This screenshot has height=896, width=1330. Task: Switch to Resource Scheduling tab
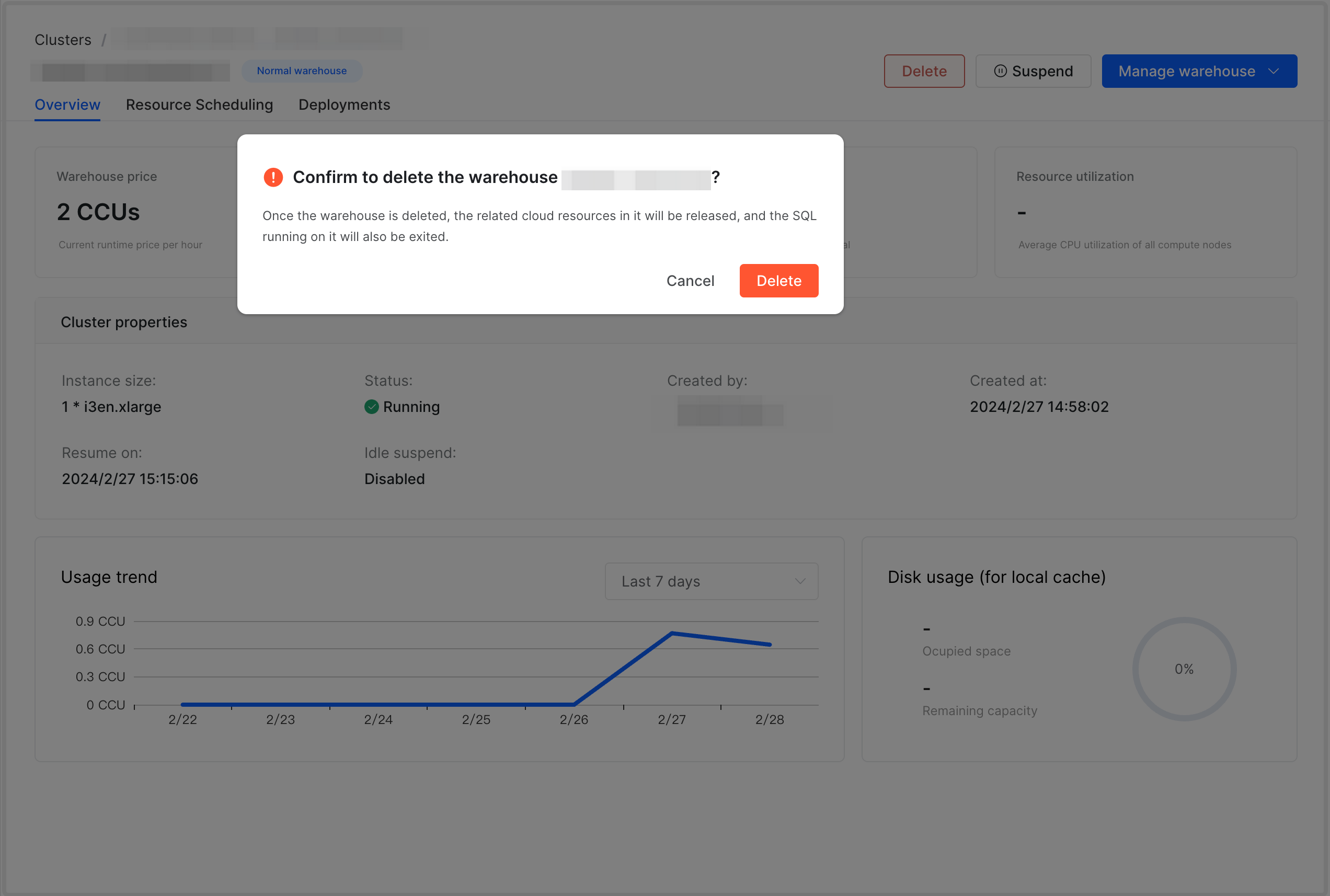199,105
